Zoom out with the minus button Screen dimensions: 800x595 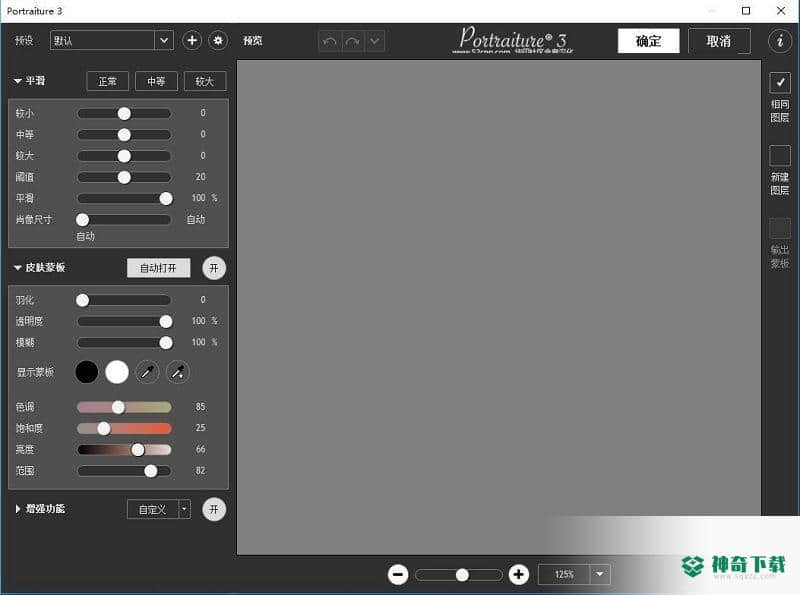398,575
